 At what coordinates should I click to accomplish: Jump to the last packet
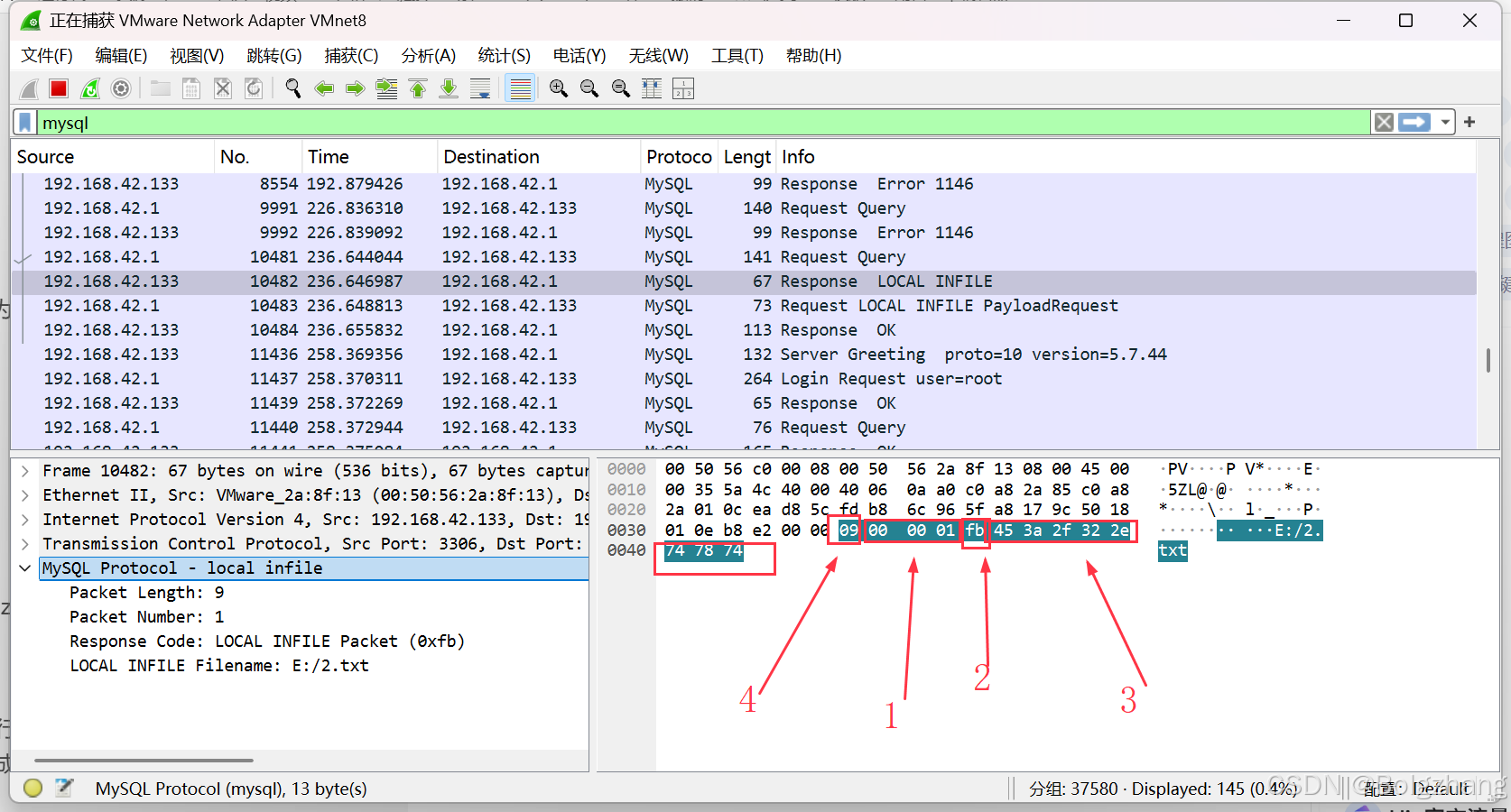[449, 88]
